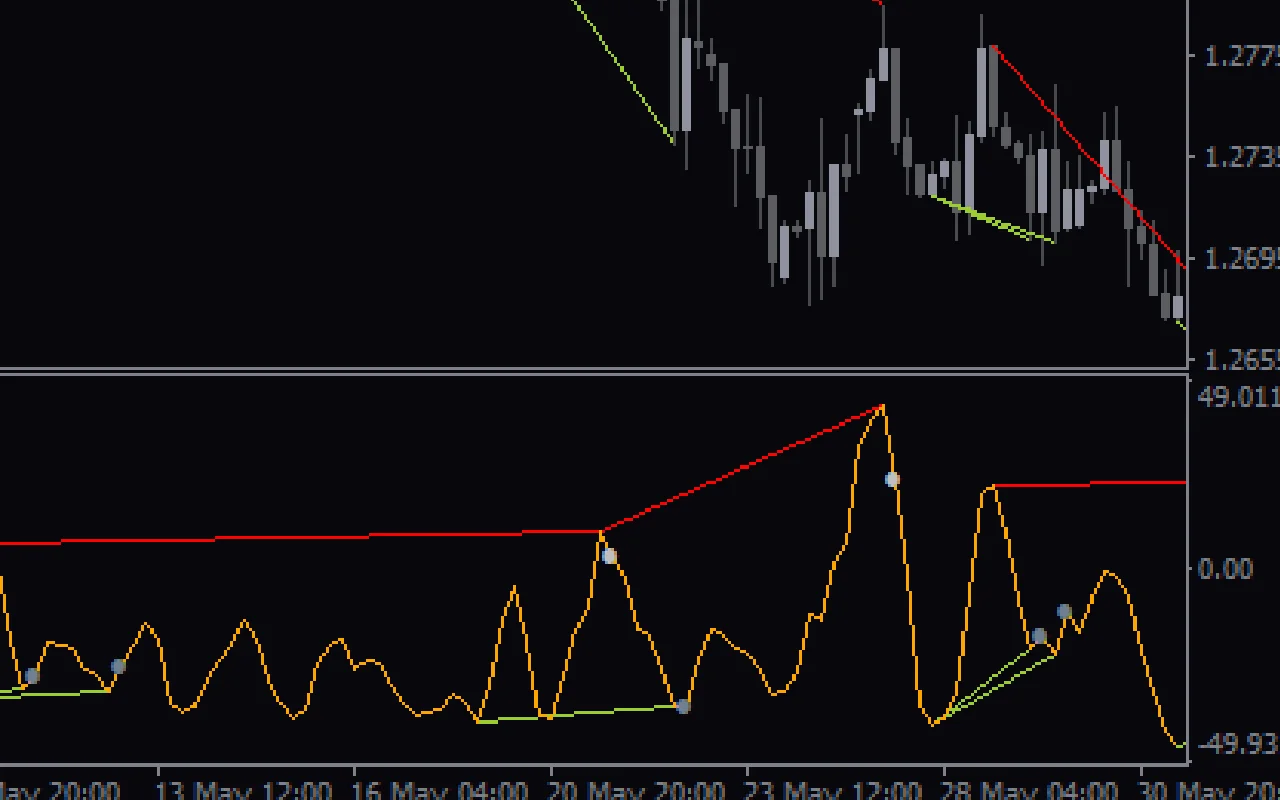Click the 23 May 12:00 time label

(833, 790)
